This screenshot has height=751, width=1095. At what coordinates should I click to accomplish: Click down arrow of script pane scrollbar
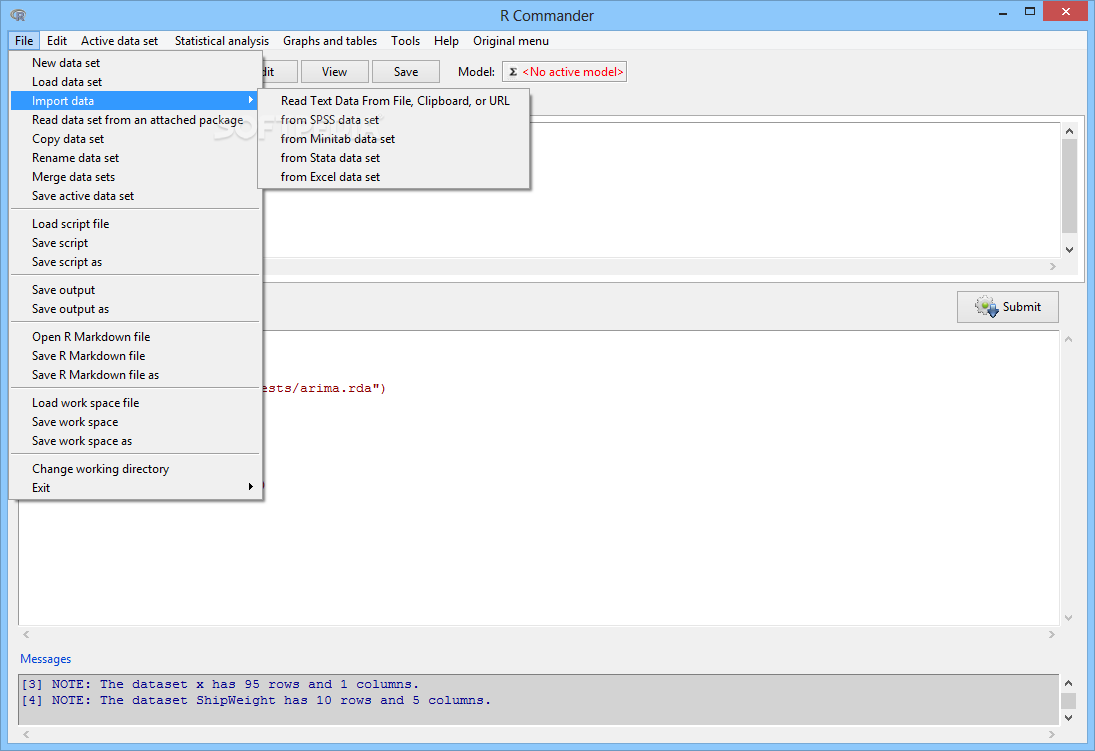point(1069,249)
